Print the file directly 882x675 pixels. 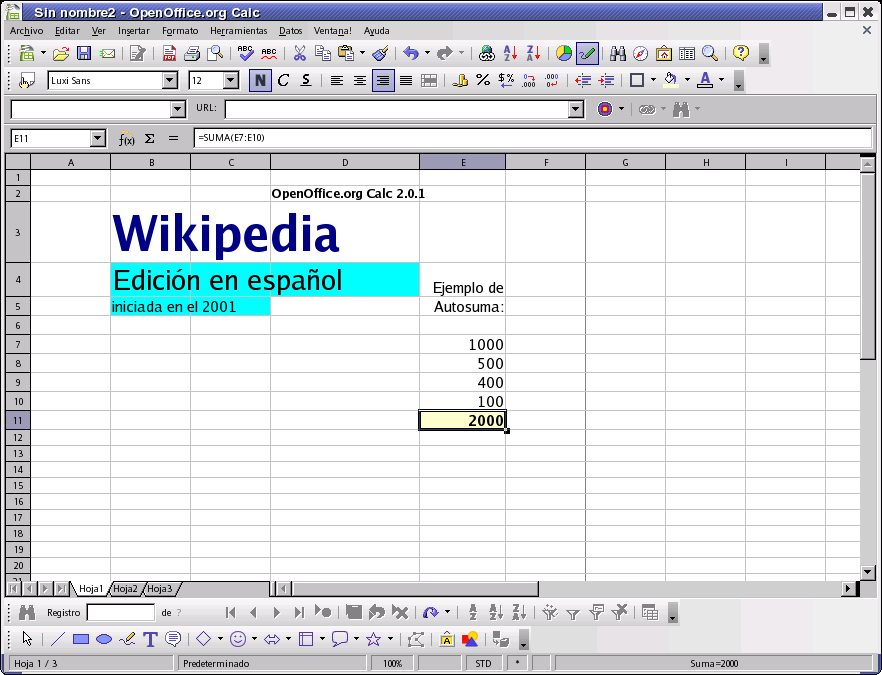coord(192,53)
